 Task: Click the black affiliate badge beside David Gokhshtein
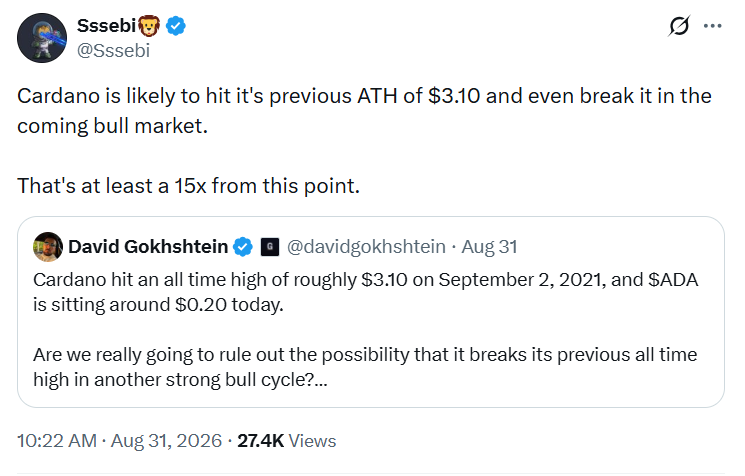coord(270,247)
